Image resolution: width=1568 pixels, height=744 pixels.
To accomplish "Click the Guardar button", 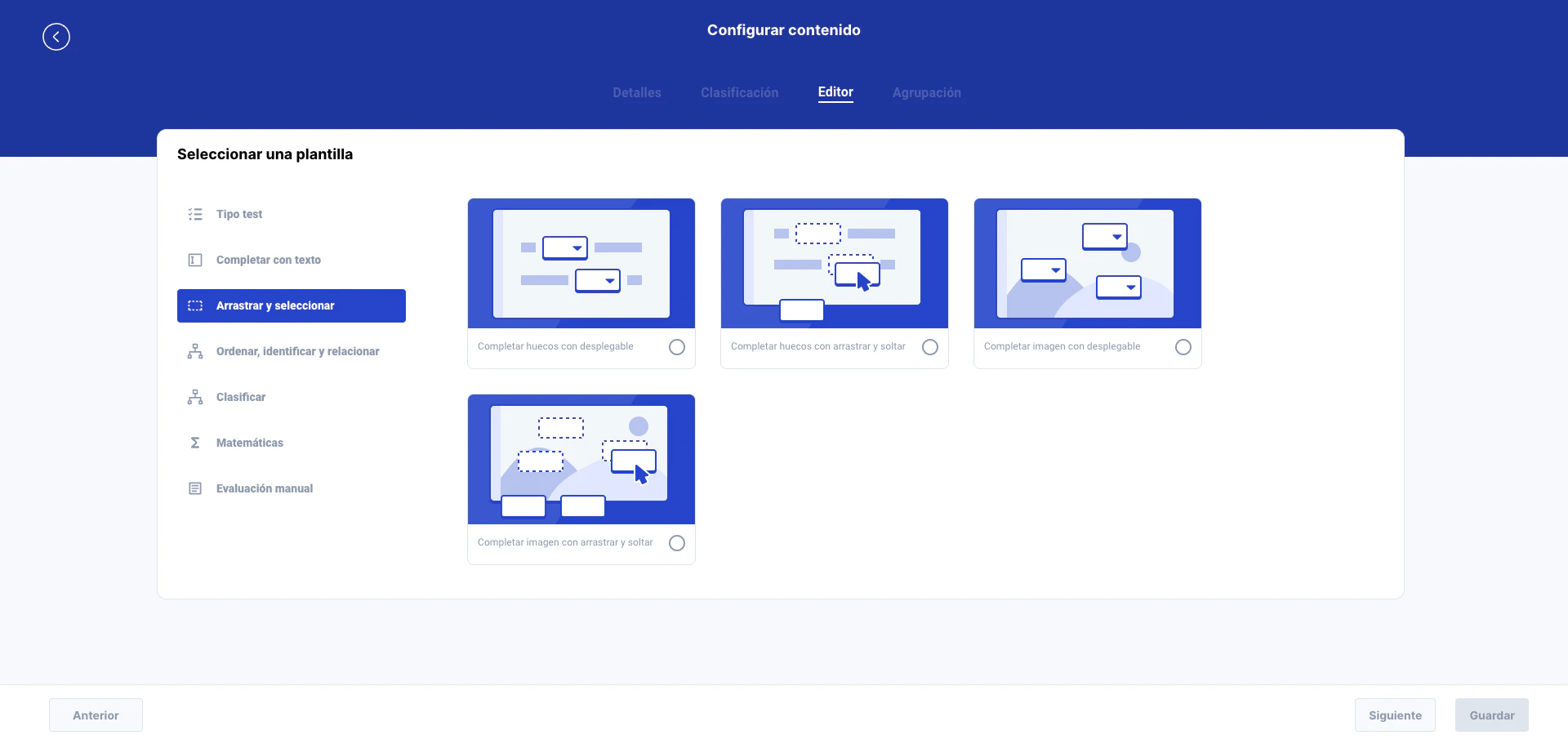I will pyautogui.click(x=1492, y=715).
